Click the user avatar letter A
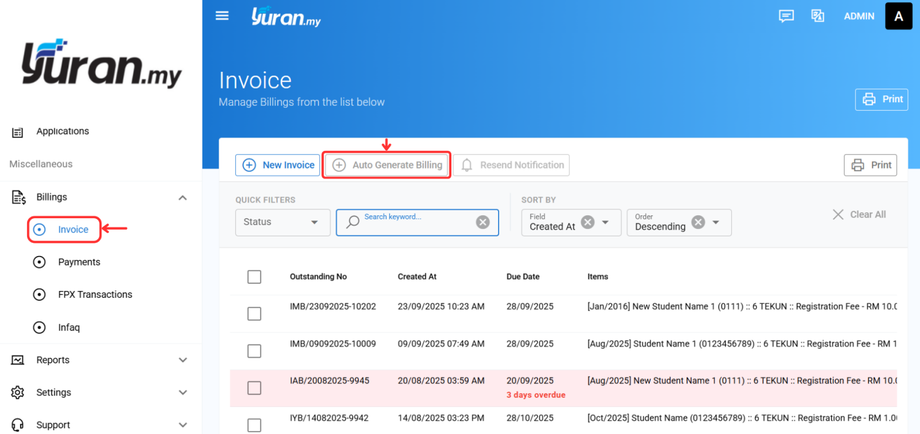This screenshot has height=434, width=920. tap(898, 16)
